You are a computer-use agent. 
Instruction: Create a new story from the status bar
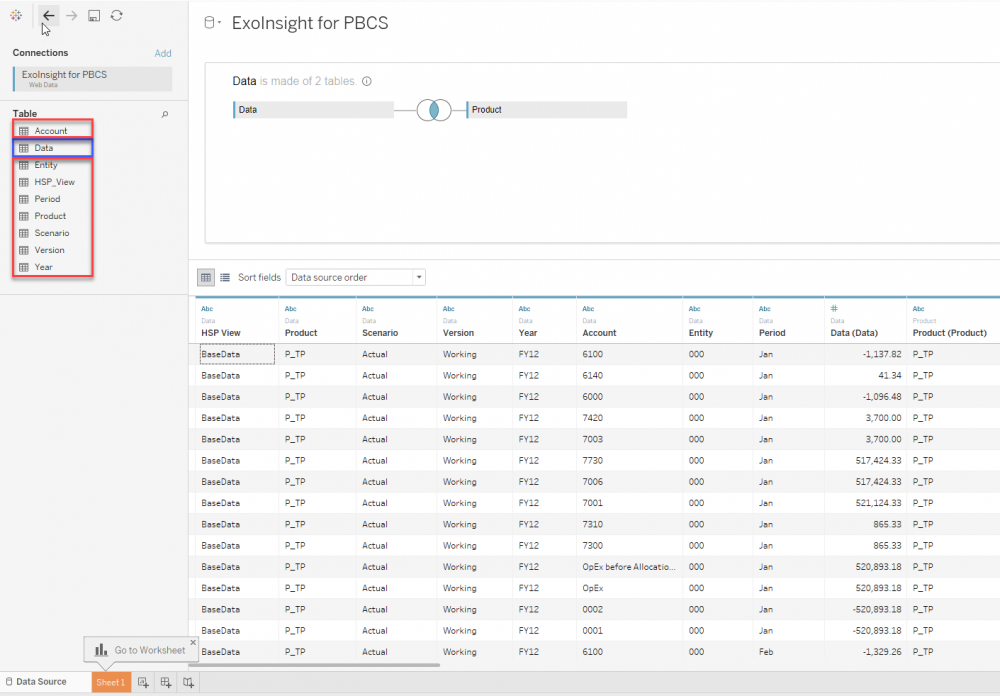[189, 681]
